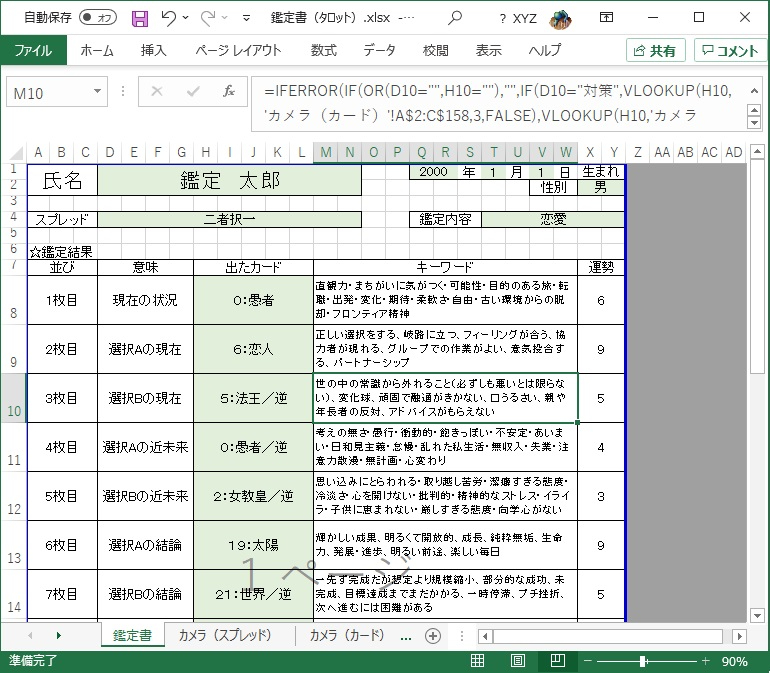Click the meaning cell 選択Aの結論
The height and width of the screenshot is (673, 770).
(x=145, y=545)
